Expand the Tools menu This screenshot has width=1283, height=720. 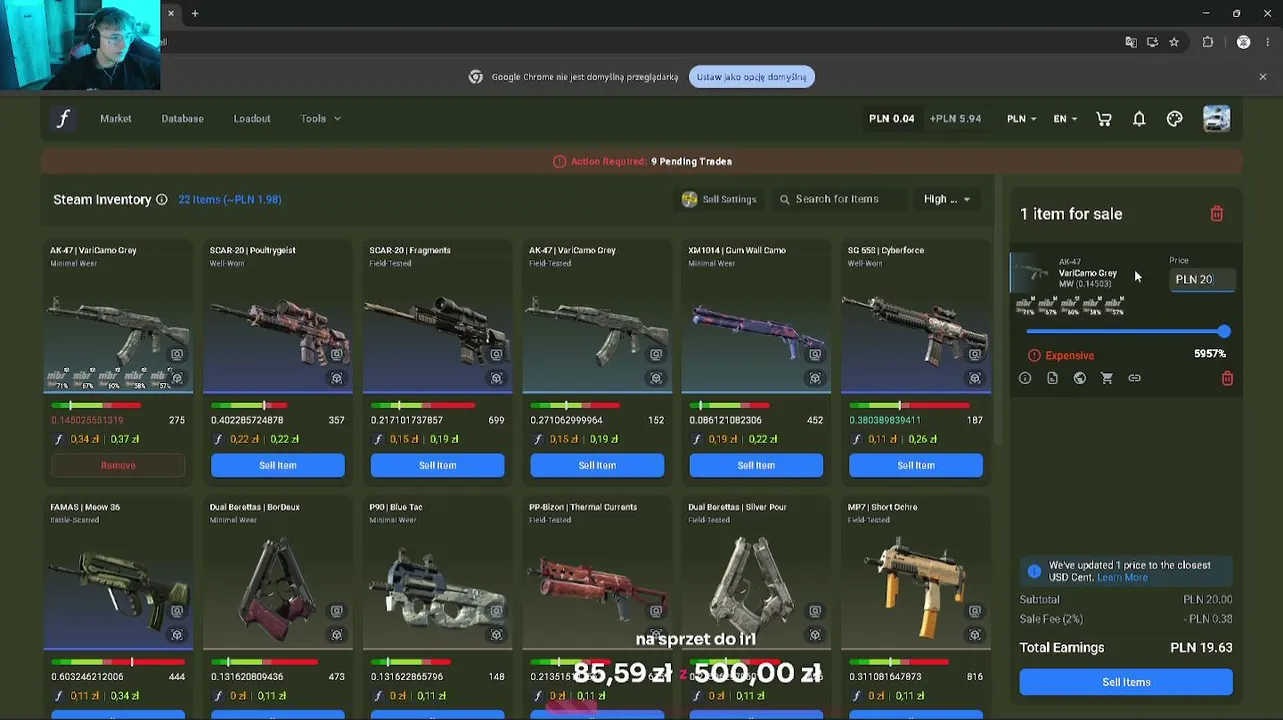320,119
